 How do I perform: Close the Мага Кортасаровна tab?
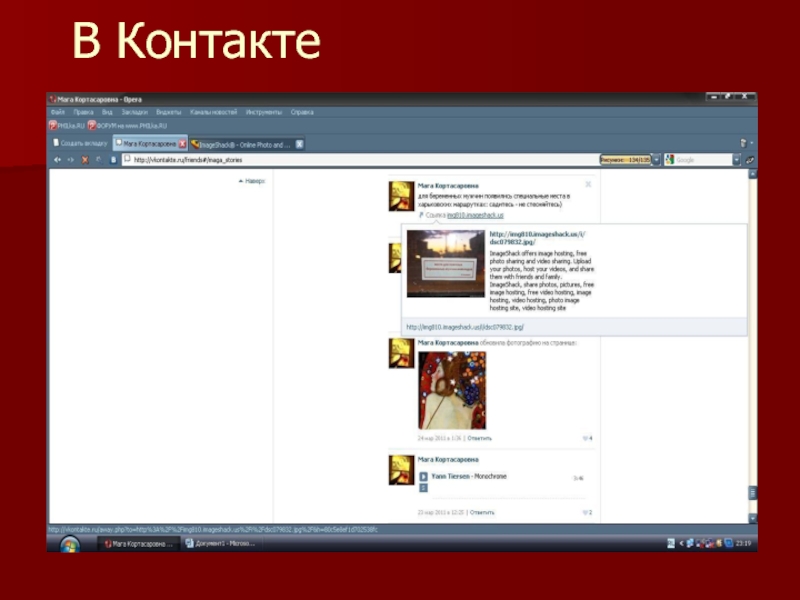click(x=182, y=144)
